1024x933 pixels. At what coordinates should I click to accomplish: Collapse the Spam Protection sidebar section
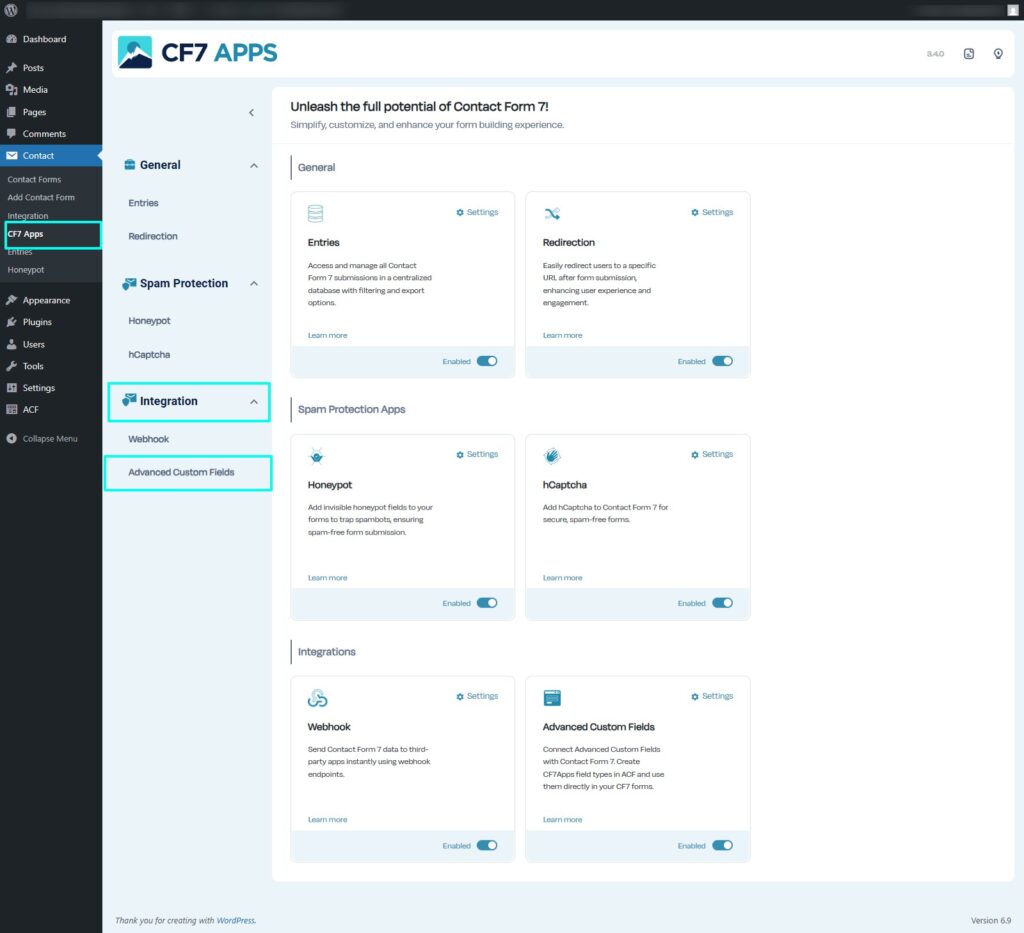(254, 283)
